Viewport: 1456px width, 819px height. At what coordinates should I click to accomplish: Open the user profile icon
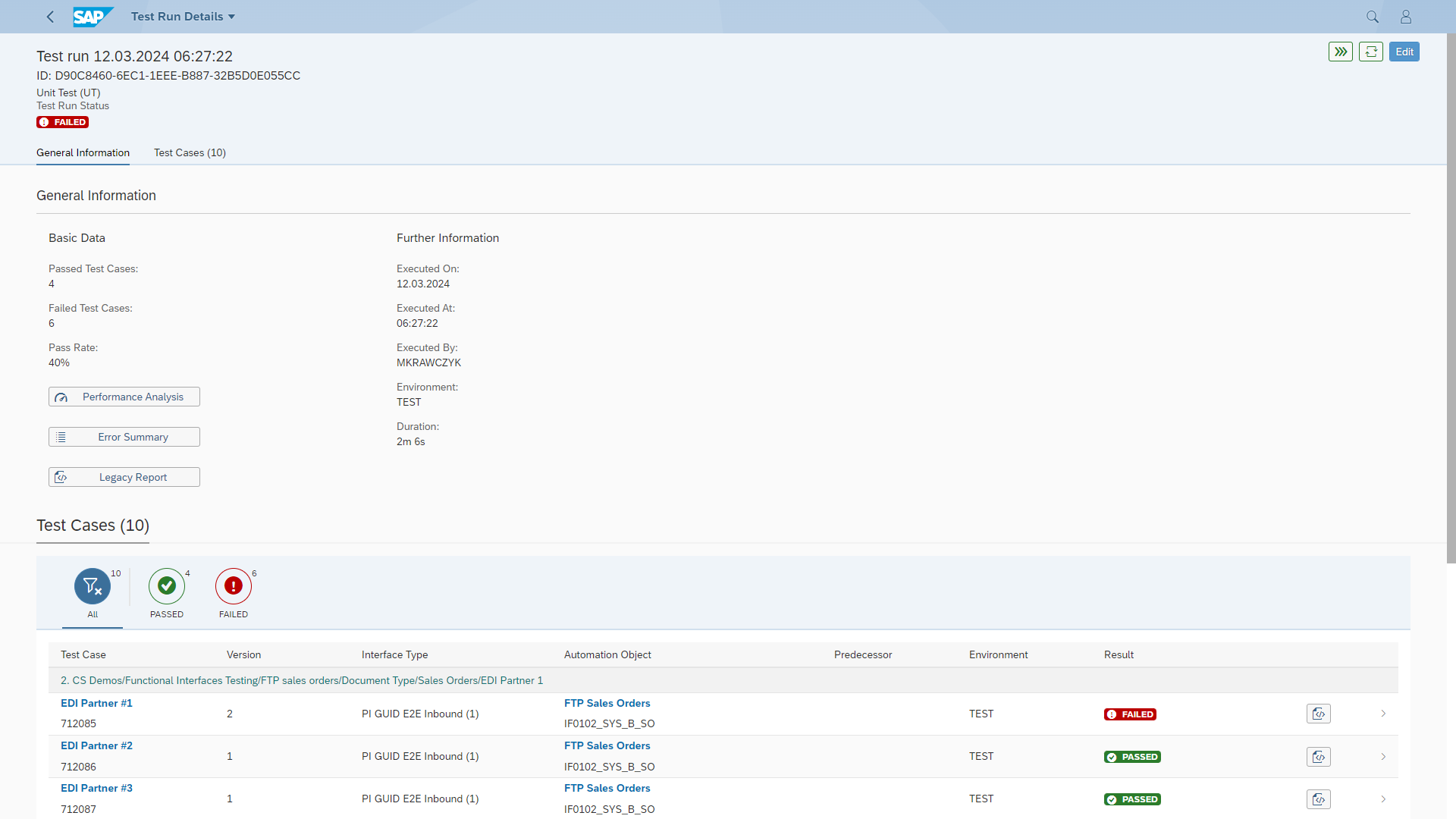point(1405,17)
